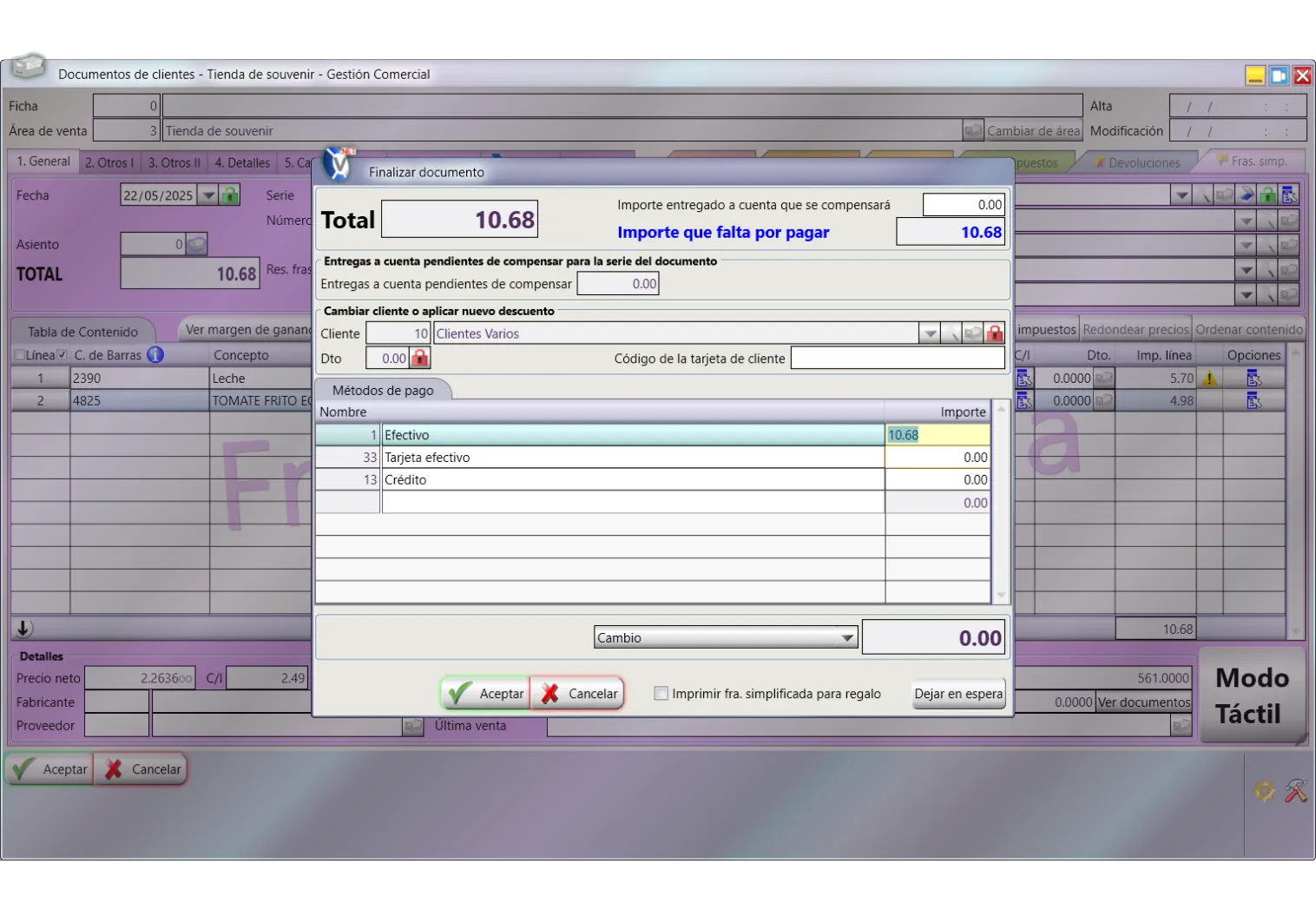Click the red padlock beside Dto field
The height and width of the screenshot is (903, 1316).
click(420, 358)
